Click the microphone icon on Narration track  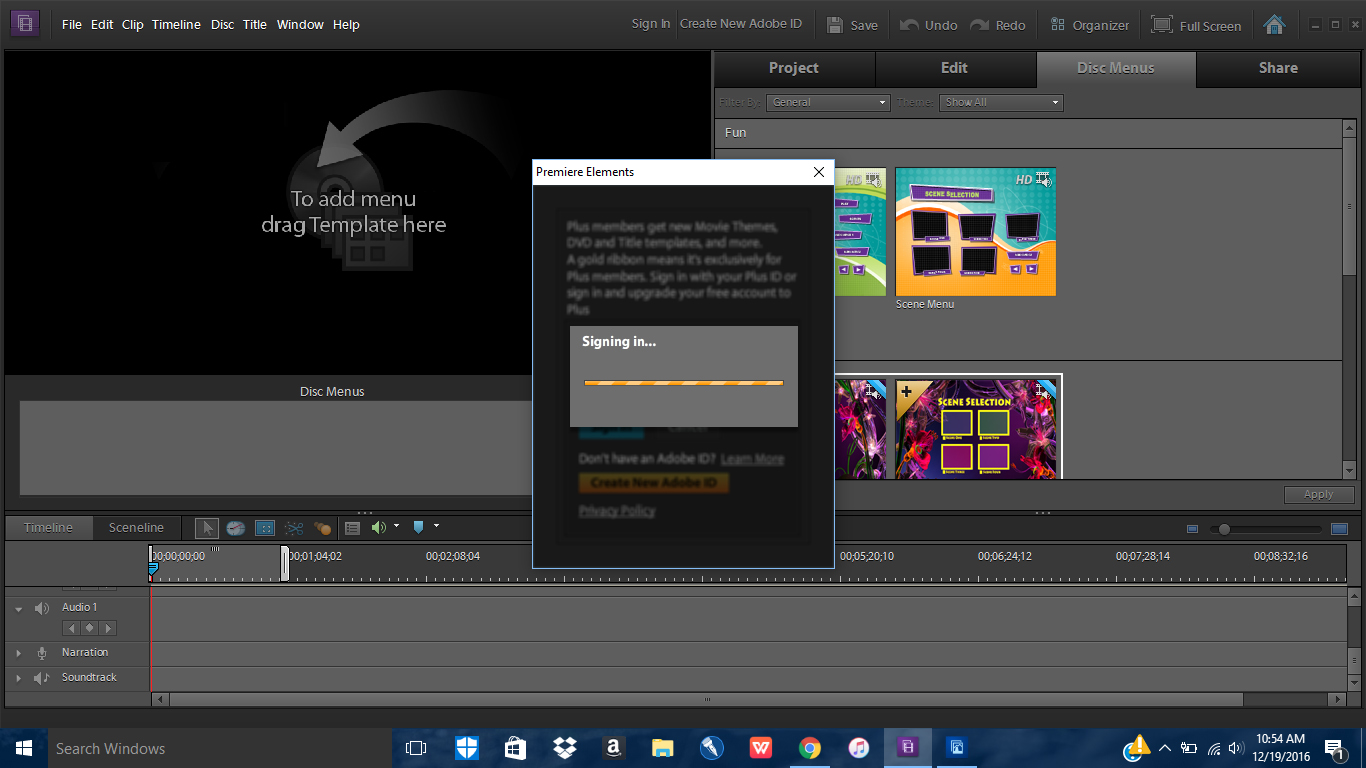tap(42, 653)
